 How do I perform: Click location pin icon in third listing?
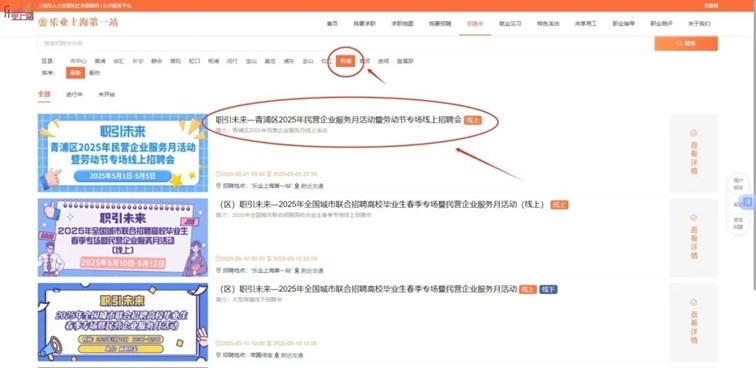pos(218,355)
